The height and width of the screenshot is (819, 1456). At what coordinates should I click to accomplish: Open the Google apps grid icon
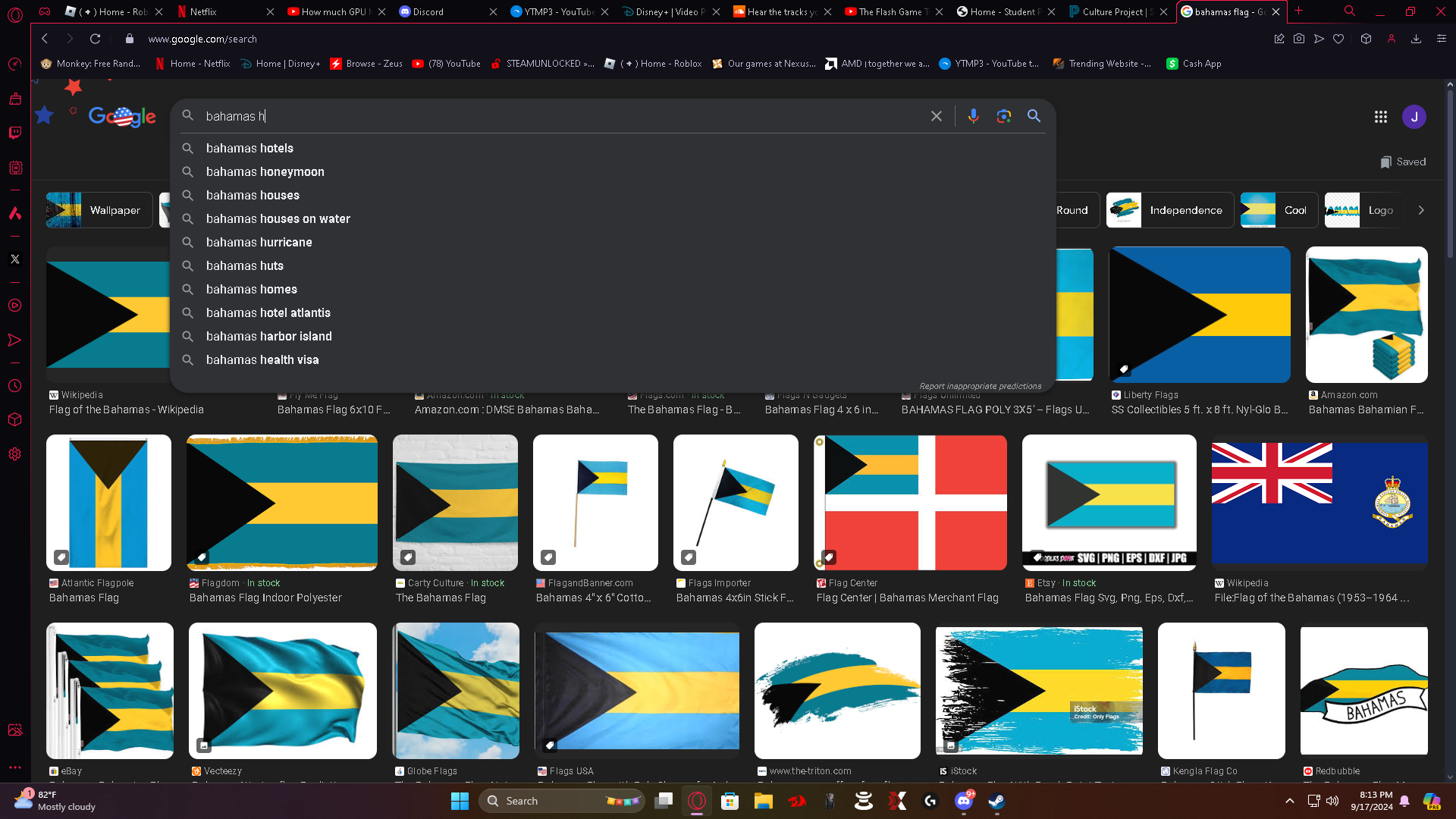point(1380,117)
